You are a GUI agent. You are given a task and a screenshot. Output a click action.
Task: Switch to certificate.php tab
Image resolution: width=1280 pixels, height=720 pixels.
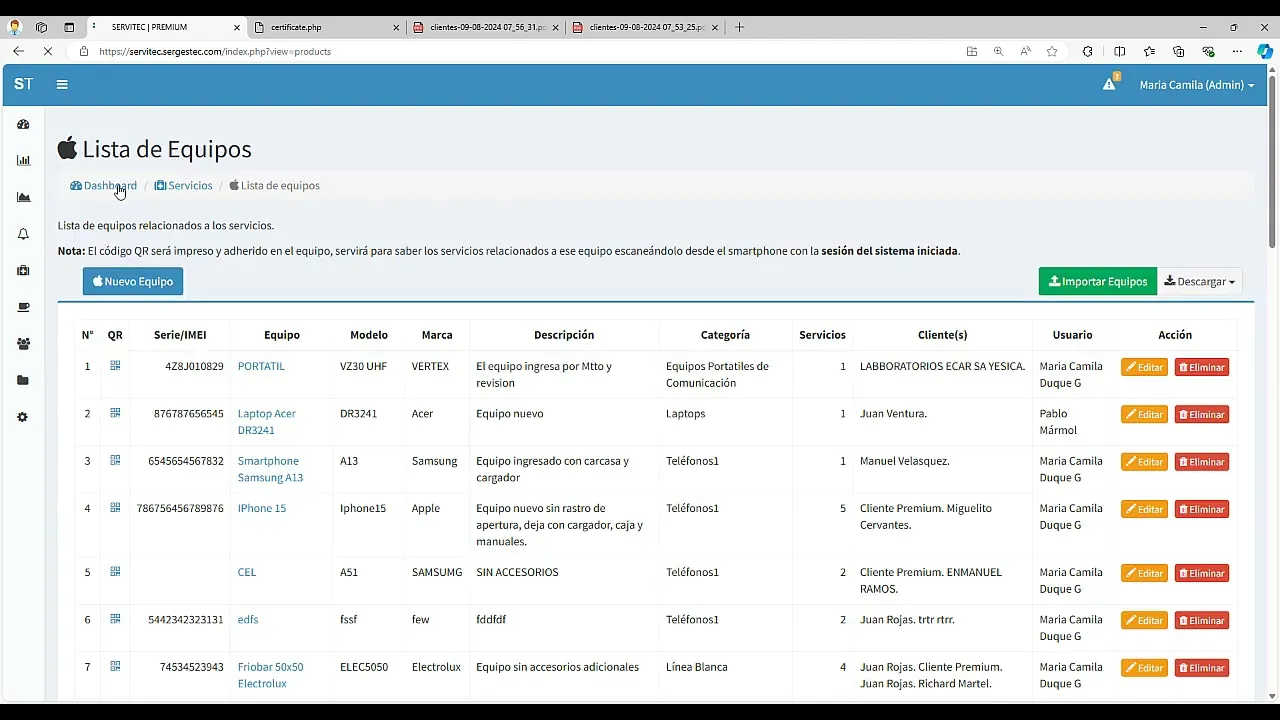[x=325, y=27]
